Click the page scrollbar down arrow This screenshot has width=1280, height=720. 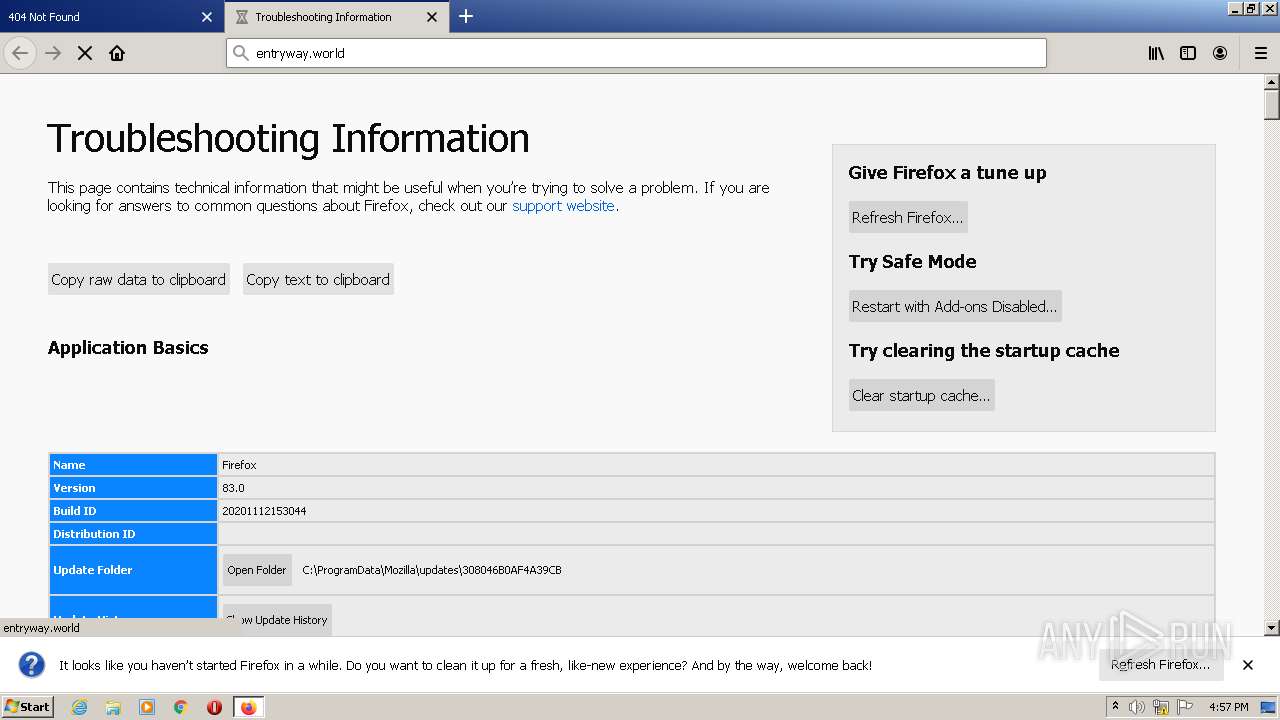(x=1272, y=628)
